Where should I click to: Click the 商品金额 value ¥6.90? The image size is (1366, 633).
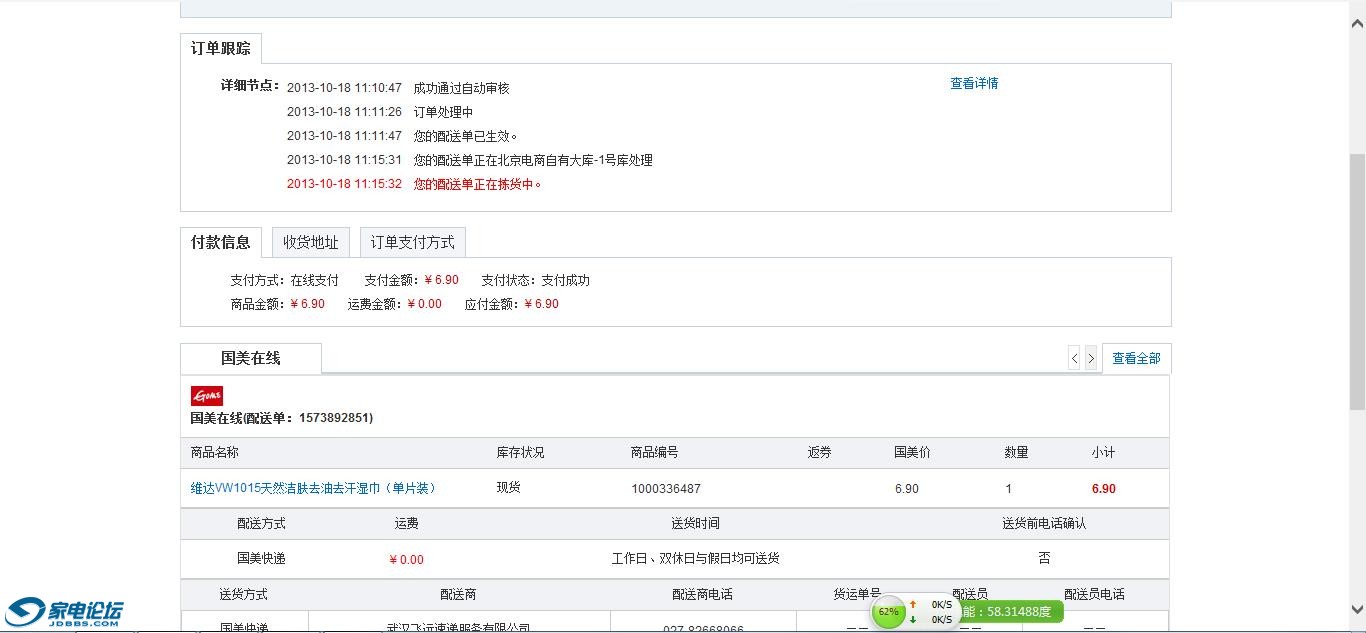point(308,304)
